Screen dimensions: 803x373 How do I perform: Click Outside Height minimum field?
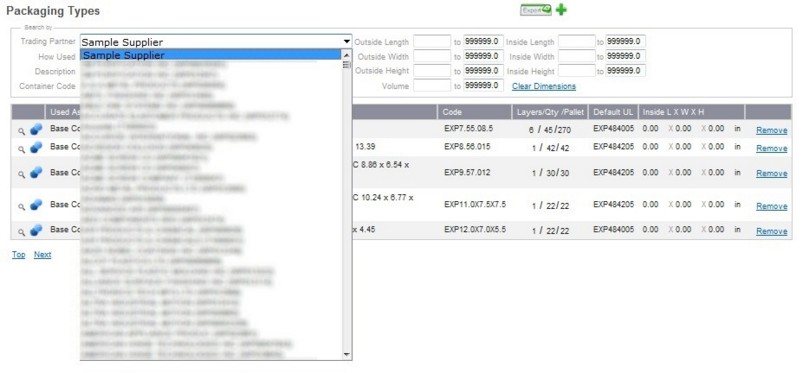[432, 71]
